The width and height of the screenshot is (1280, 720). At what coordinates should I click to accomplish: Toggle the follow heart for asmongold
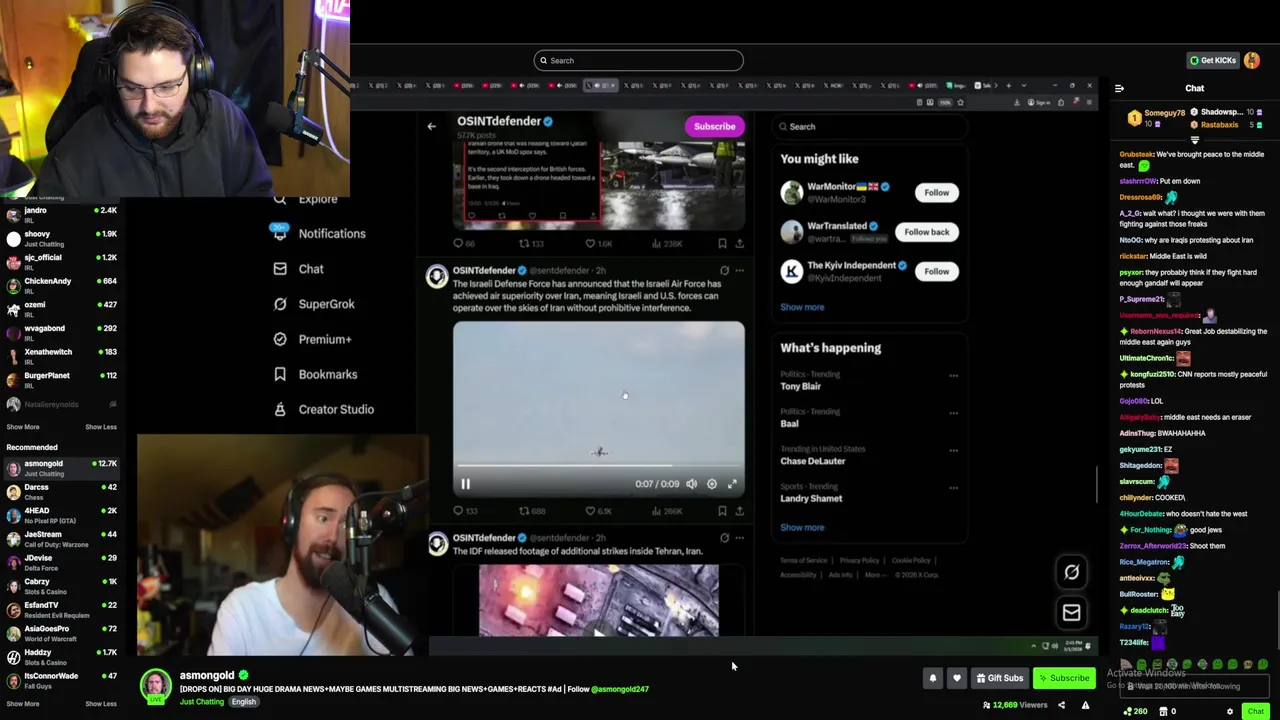[956, 678]
